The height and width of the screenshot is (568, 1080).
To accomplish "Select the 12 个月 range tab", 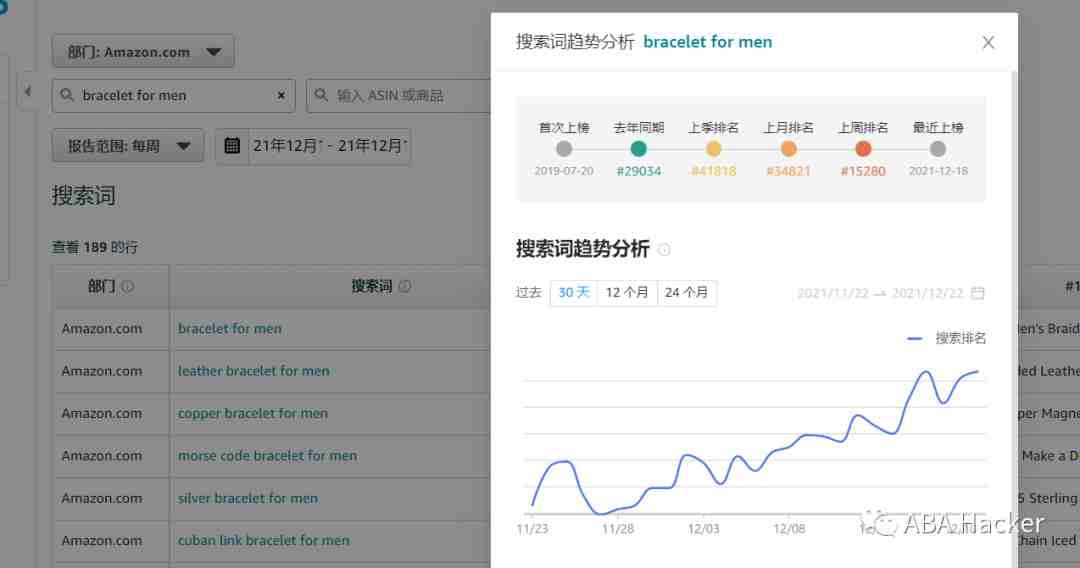I will coord(627,293).
